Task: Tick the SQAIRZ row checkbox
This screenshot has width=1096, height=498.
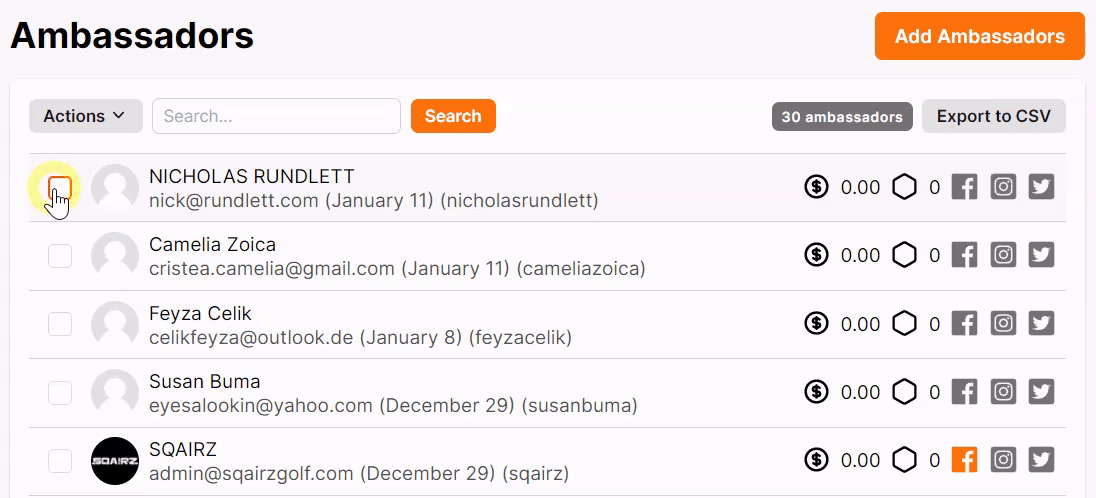Action: pos(59,461)
